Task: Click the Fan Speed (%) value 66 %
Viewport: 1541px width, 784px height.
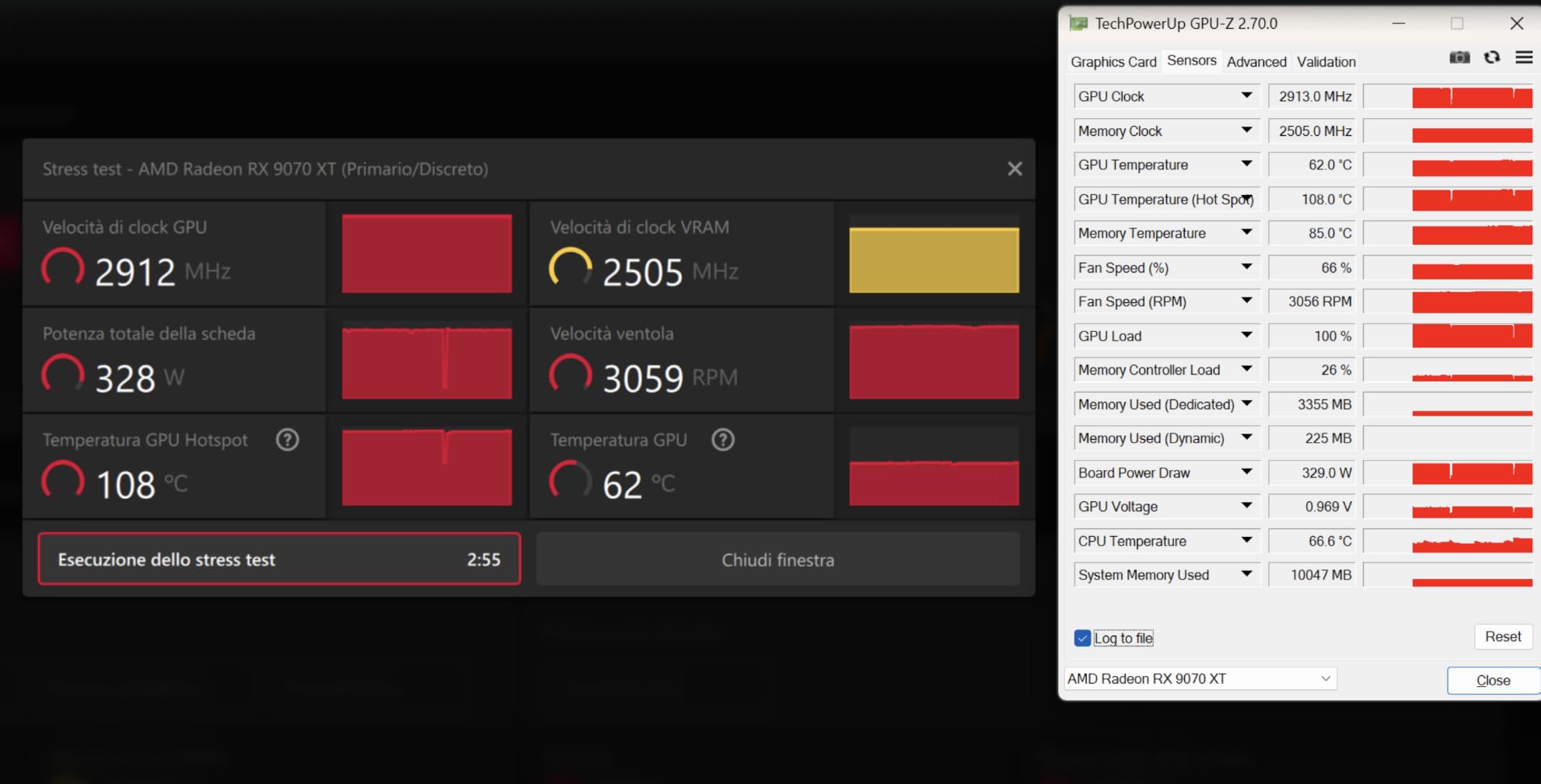Action: coord(1312,267)
